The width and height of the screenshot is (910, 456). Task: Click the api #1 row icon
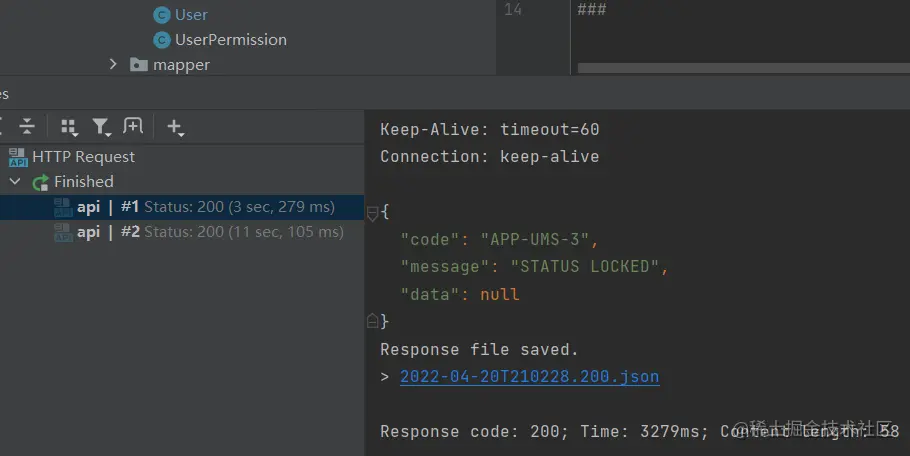click(63, 208)
